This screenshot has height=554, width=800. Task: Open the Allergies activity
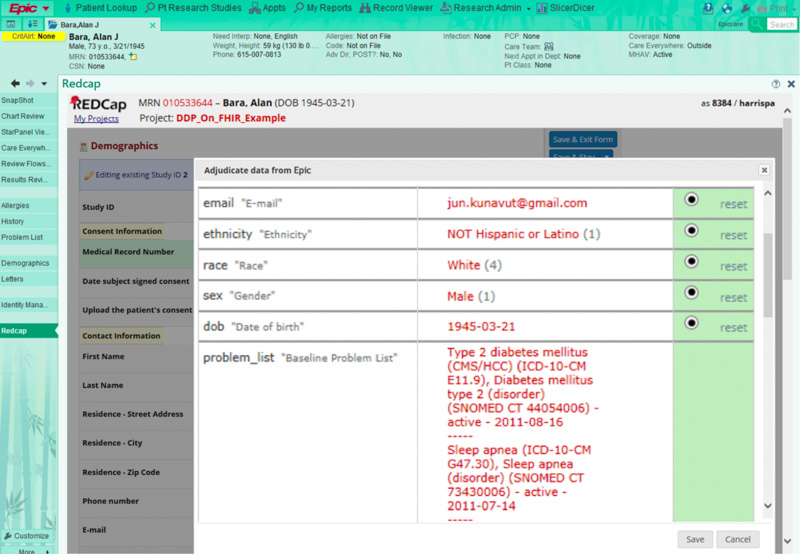click(29, 206)
